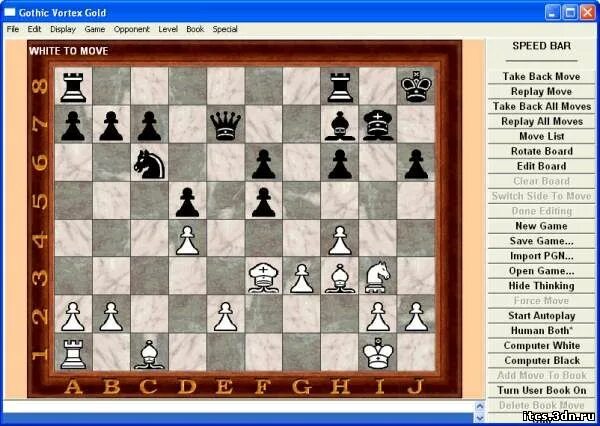Click the black pawn on H6
Screen dimensions: 600x426
tap(340, 164)
